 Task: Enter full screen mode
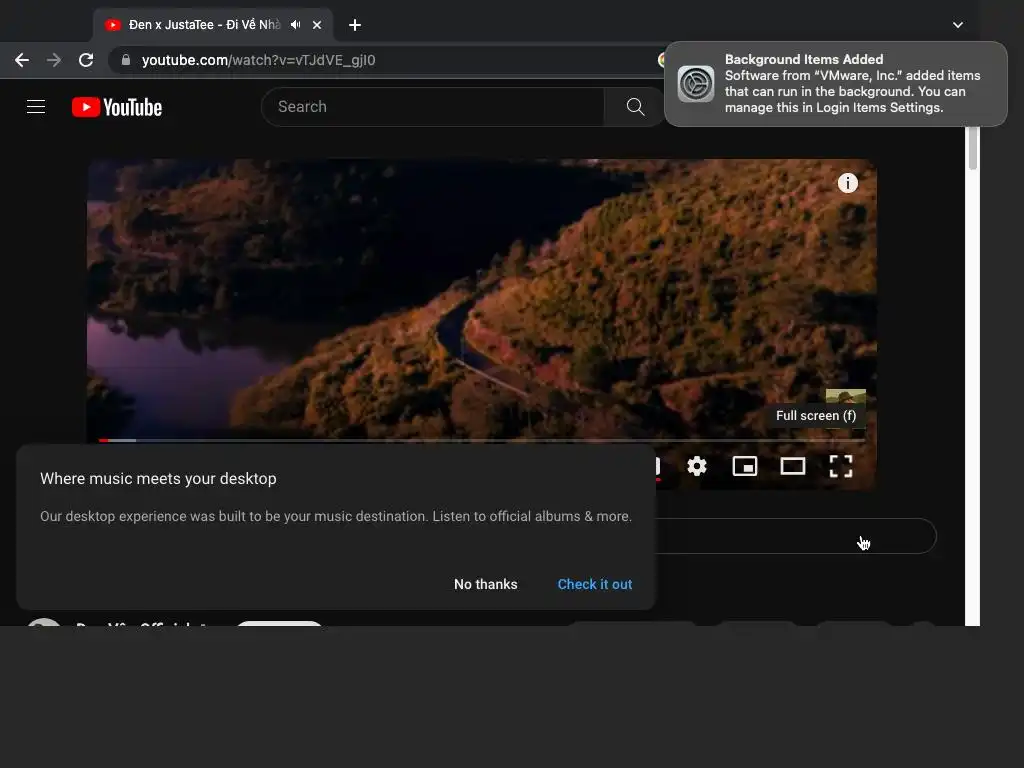[x=841, y=466]
